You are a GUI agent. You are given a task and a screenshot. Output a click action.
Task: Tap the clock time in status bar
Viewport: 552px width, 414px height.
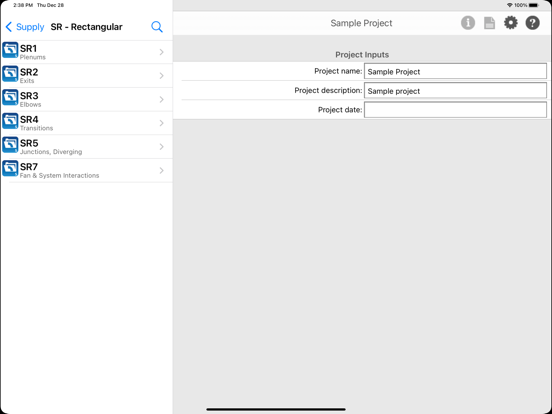[x=23, y=5]
